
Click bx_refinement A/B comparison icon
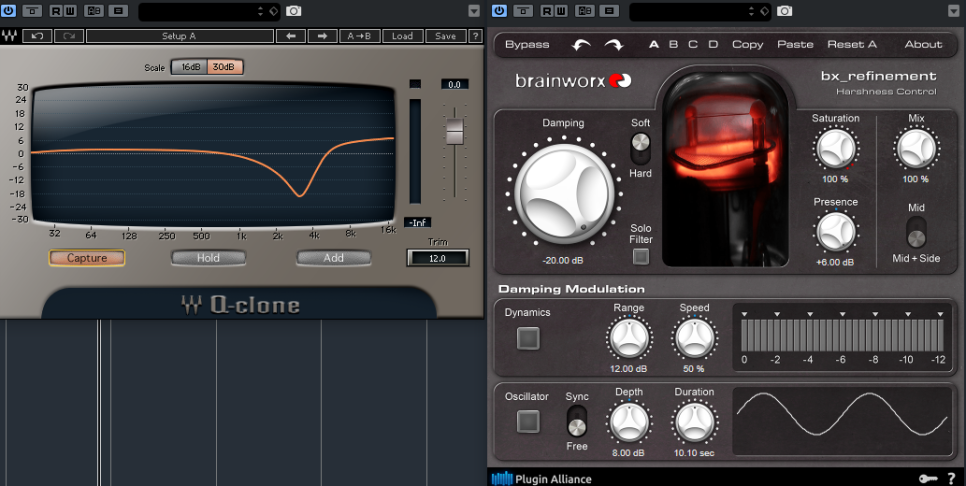tap(585, 10)
